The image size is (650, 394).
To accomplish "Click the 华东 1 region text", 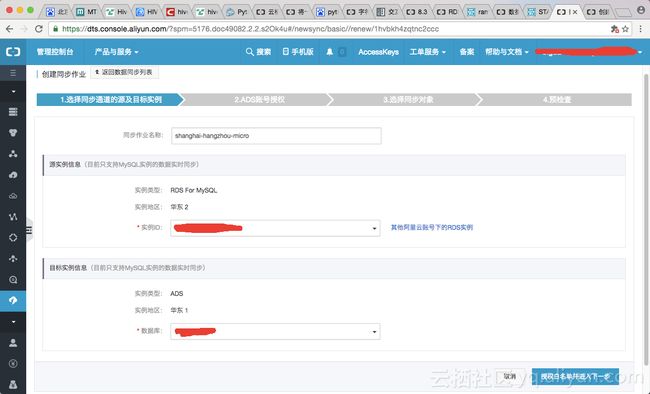I will (179, 310).
